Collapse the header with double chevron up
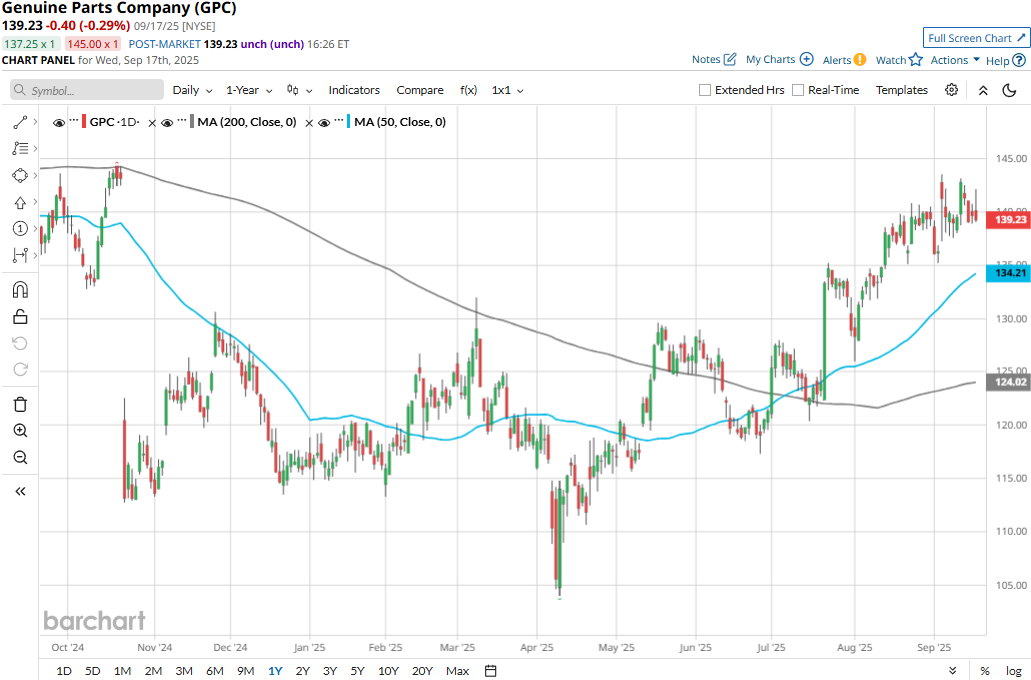 pos(983,90)
